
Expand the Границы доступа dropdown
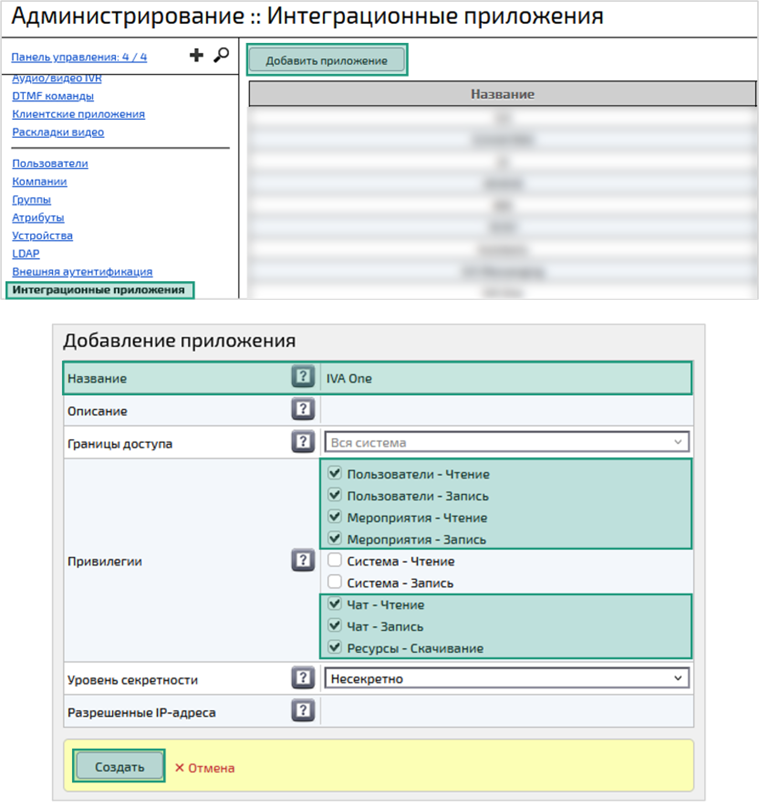(x=507, y=442)
